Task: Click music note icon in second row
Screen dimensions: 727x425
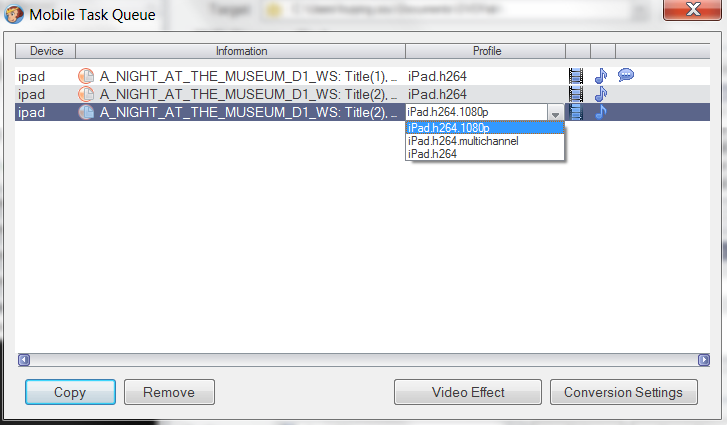Action: coord(601,94)
